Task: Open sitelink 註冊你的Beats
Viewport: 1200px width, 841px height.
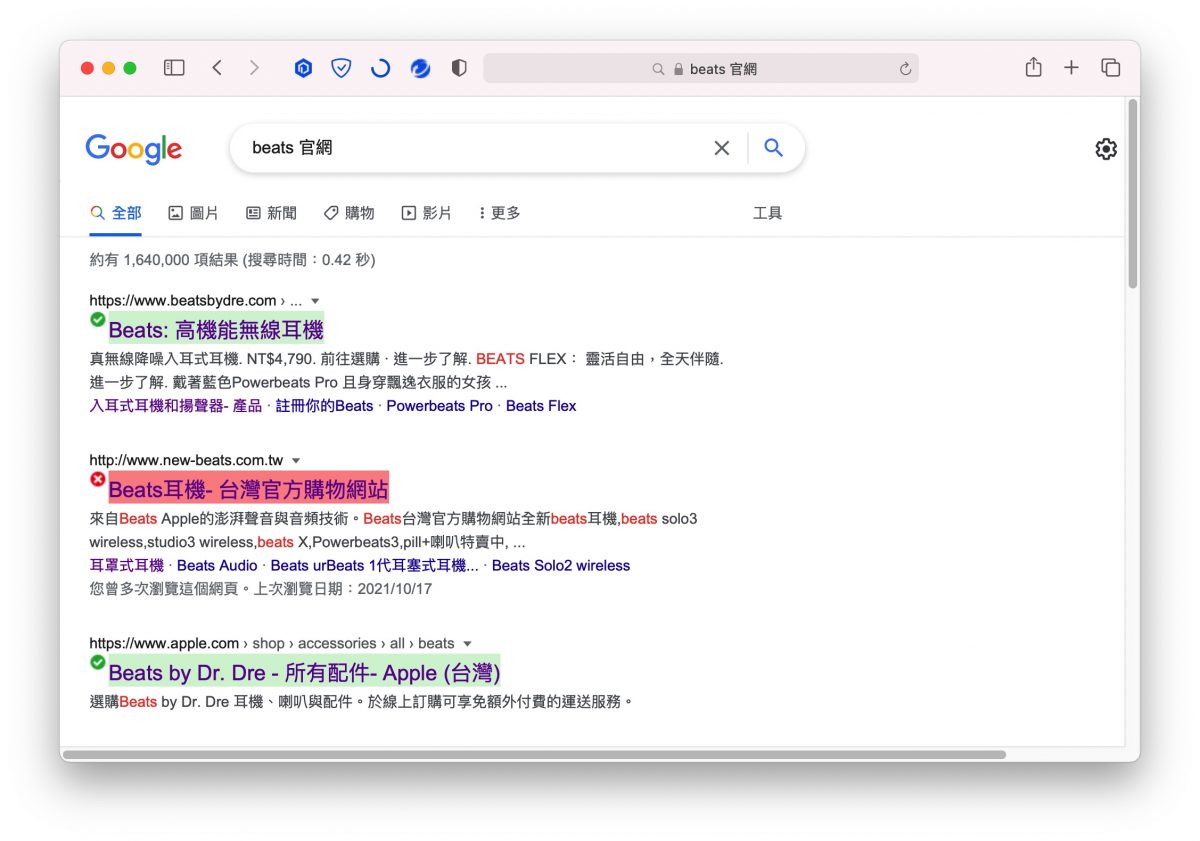Action: (324, 406)
